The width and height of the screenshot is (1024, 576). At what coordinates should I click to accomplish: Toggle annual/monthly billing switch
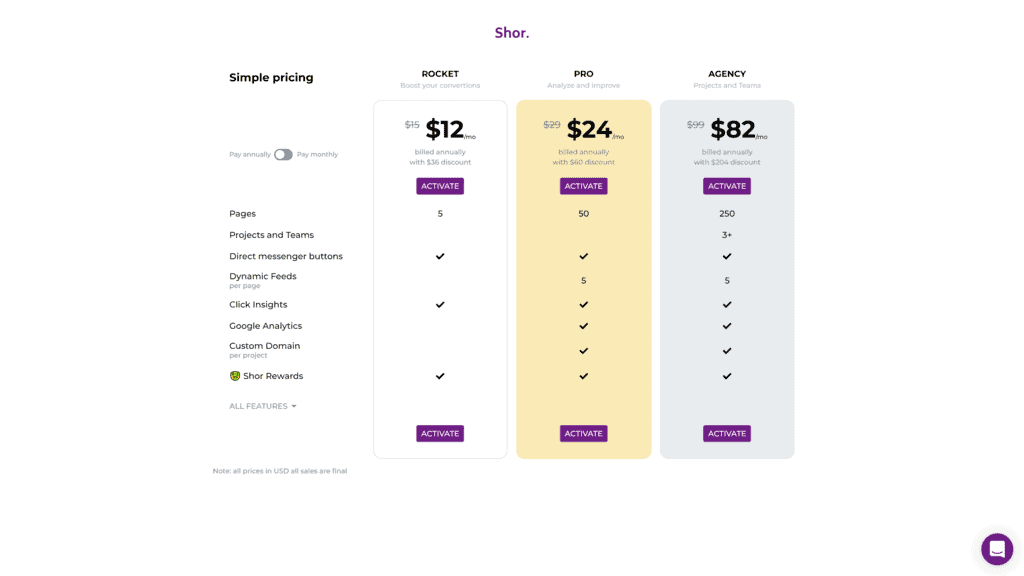283,155
